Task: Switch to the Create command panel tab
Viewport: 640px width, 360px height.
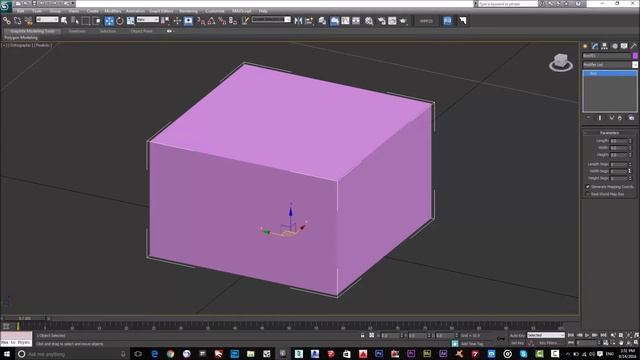Action: (x=585, y=46)
